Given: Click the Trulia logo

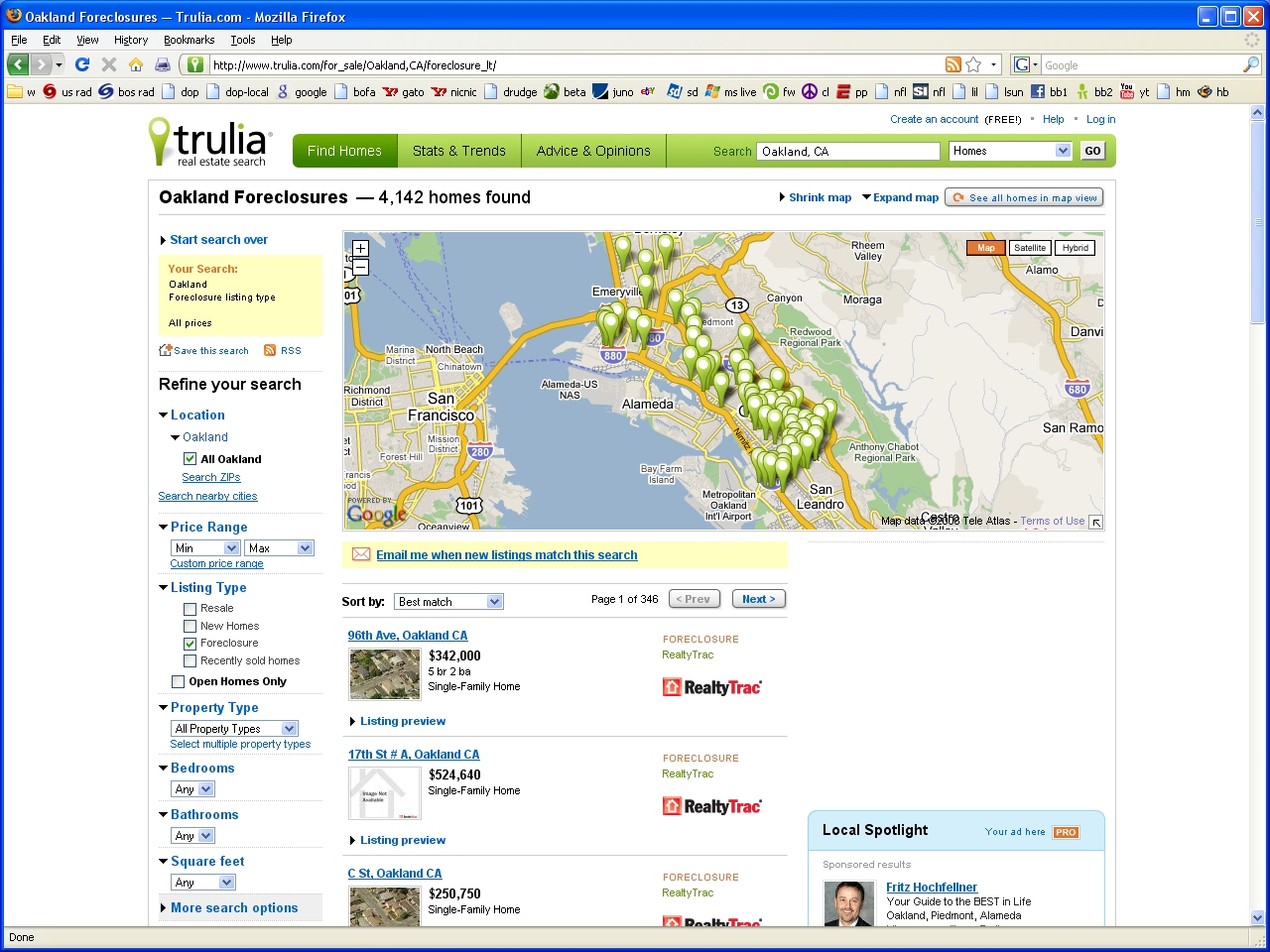Looking at the screenshot, I should [210, 142].
